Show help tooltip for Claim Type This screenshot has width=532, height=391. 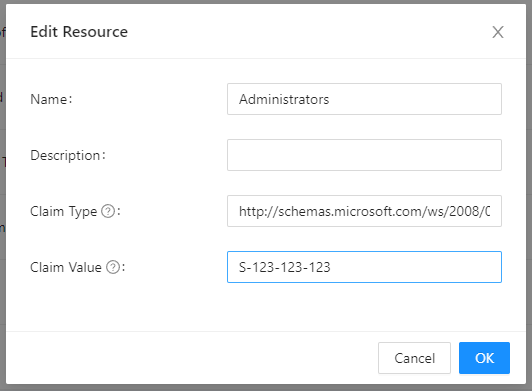[x=108, y=211]
